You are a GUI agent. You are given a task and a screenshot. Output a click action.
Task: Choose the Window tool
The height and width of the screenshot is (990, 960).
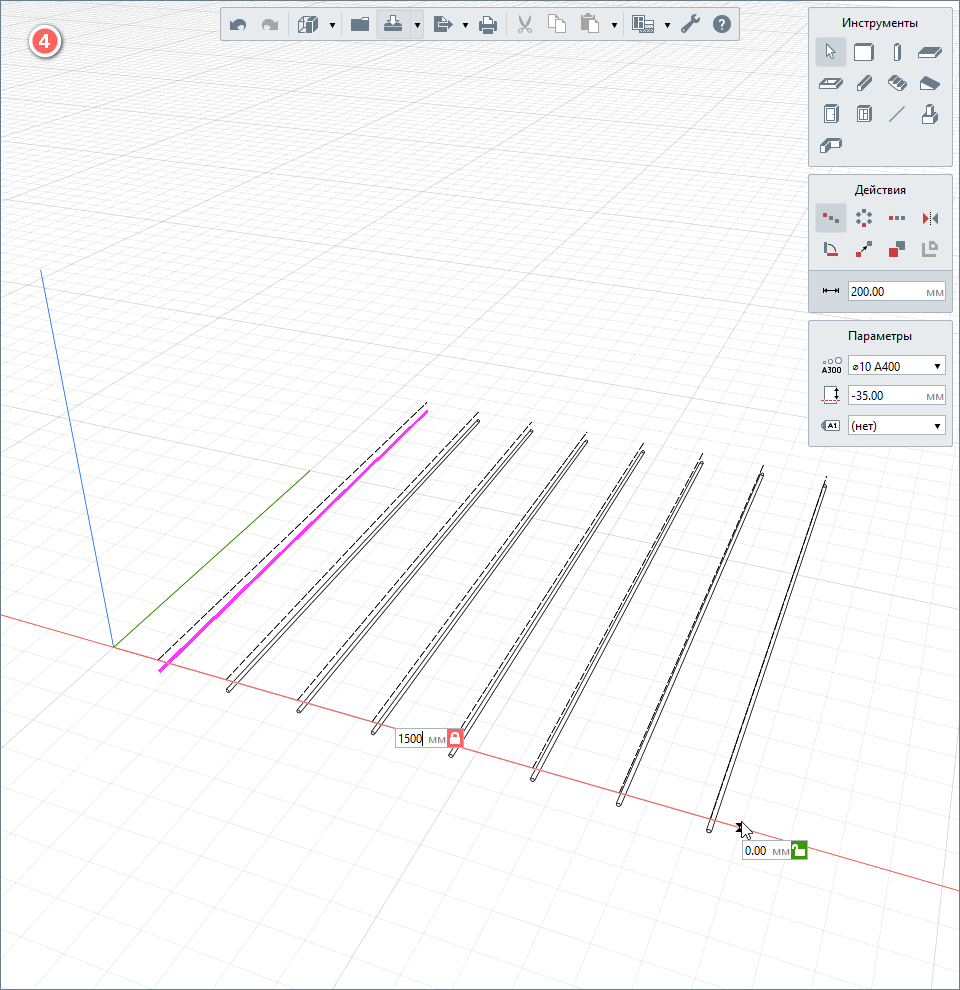[x=863, y=114]
